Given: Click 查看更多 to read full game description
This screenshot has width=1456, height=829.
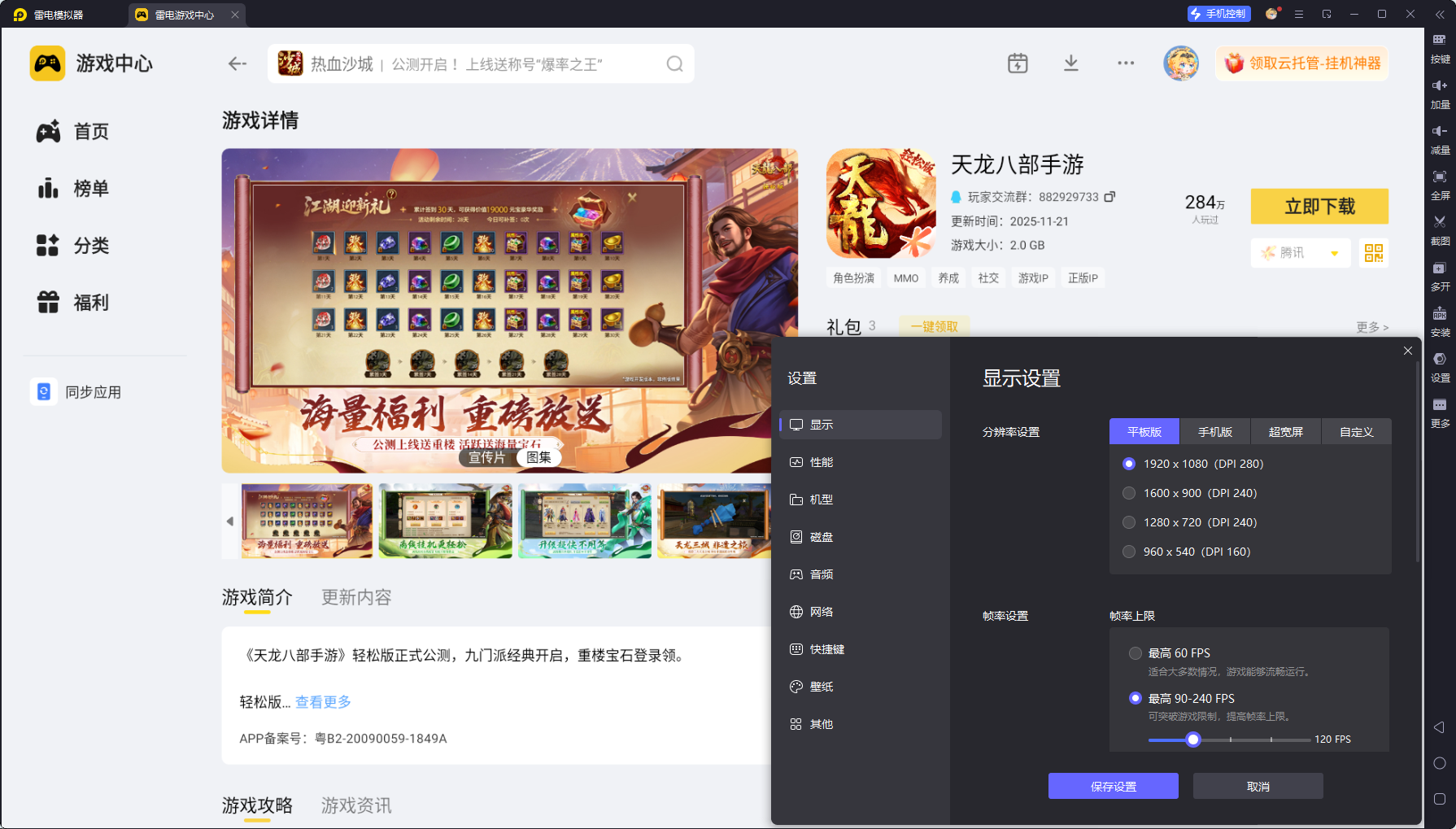Looking at the screenshot, I should [322, 701].
